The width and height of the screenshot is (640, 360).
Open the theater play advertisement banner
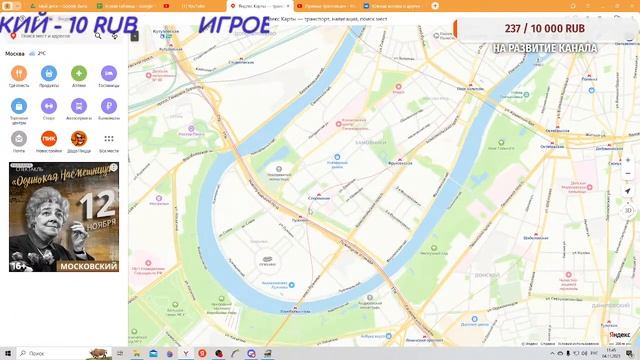[x=64, y=217]
